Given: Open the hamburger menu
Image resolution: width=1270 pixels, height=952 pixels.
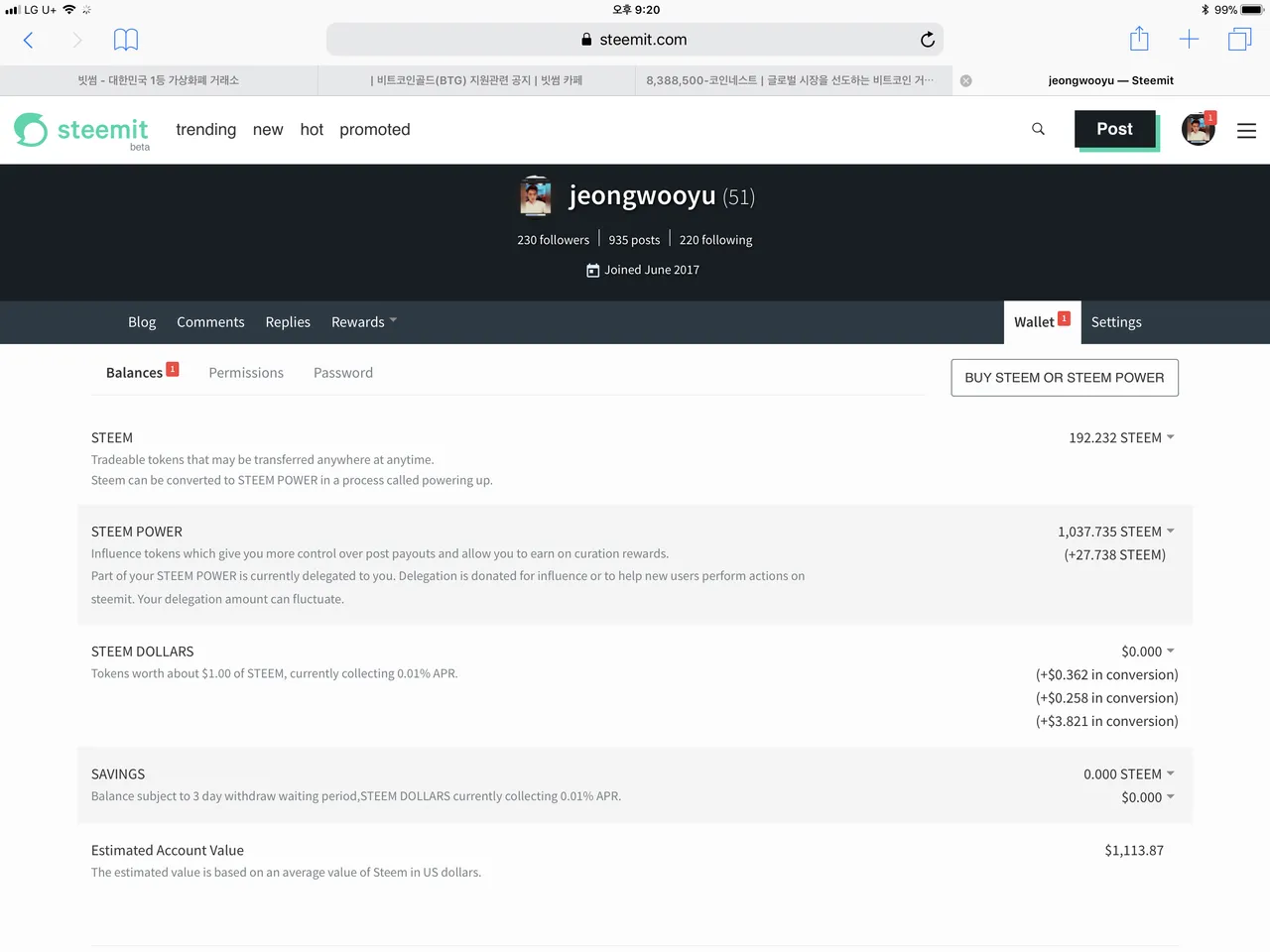Looking at the screenshot, I should coord(1247,130).
